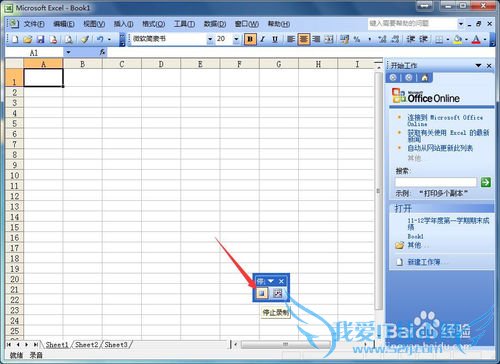Apply the red font color

(477, 40)
